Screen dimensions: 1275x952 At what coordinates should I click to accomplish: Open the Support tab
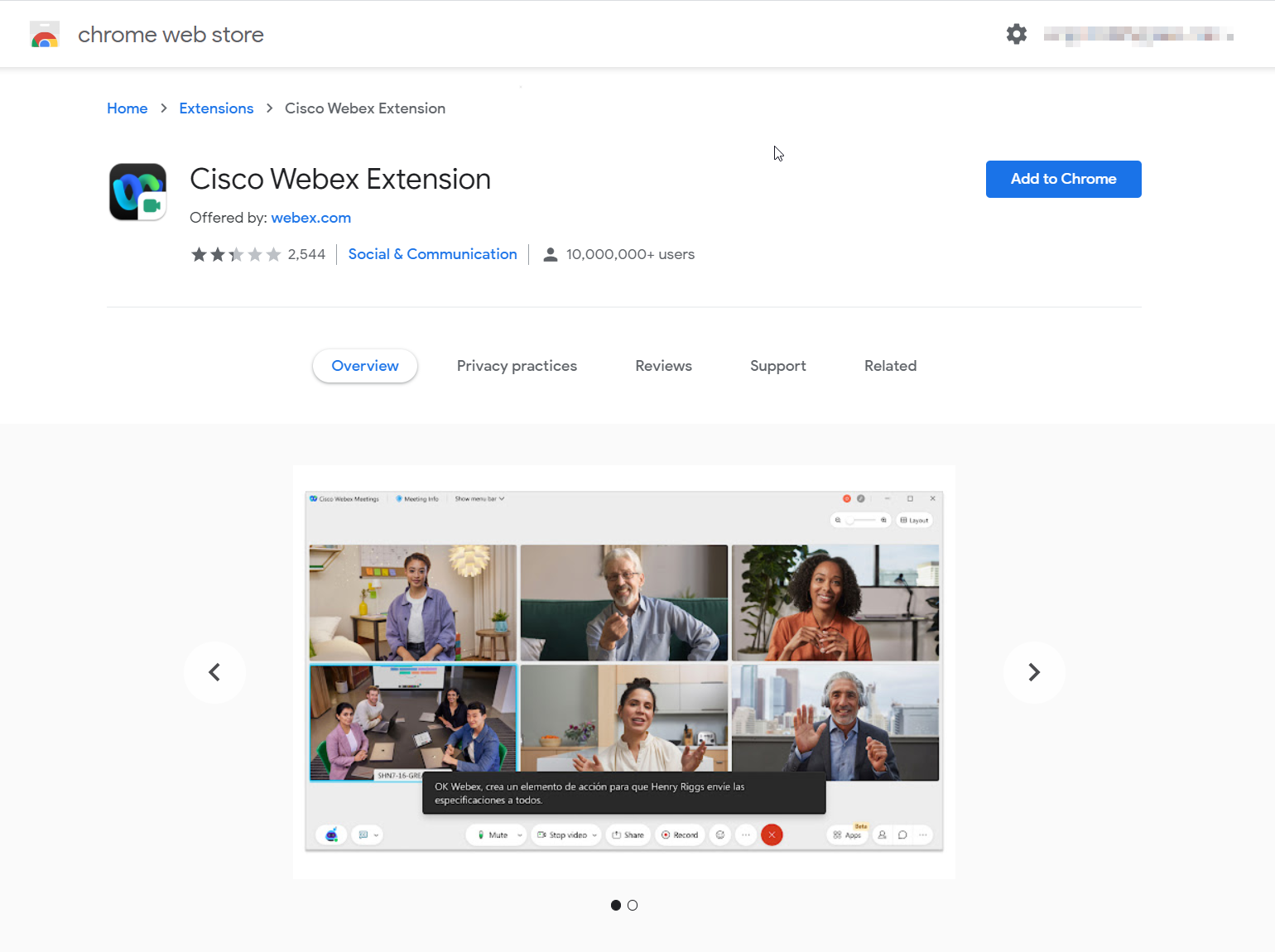click(x=777, y=366)
